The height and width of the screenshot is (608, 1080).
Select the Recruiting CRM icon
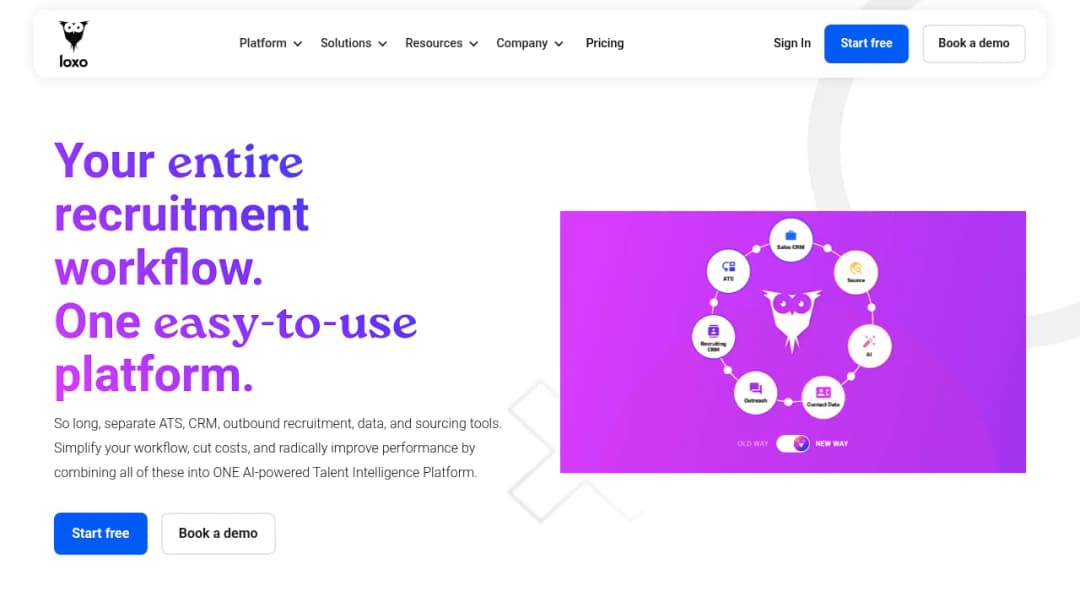click(713, 337)
